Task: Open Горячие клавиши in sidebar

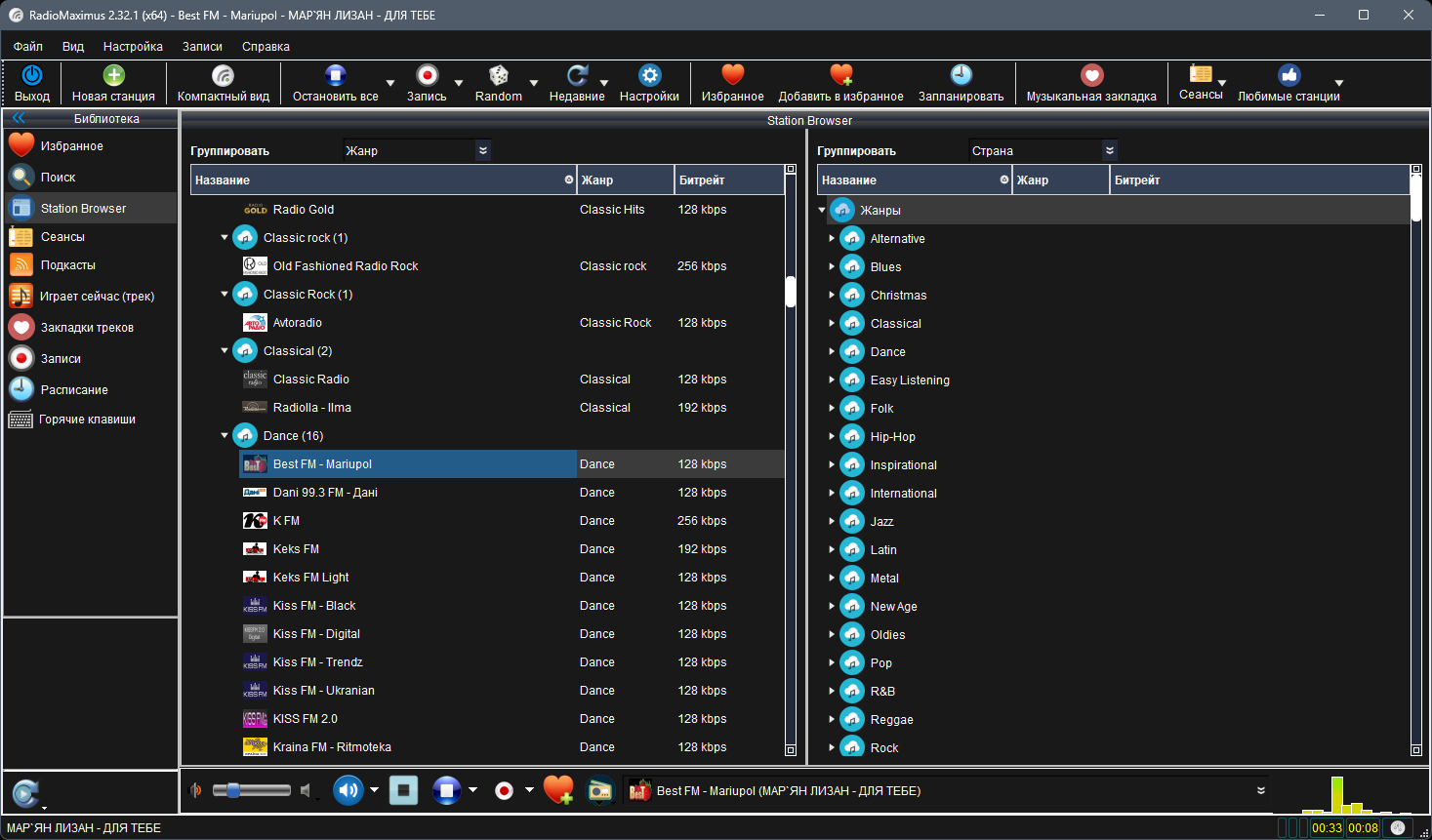Action: click(x=91, y=420)
